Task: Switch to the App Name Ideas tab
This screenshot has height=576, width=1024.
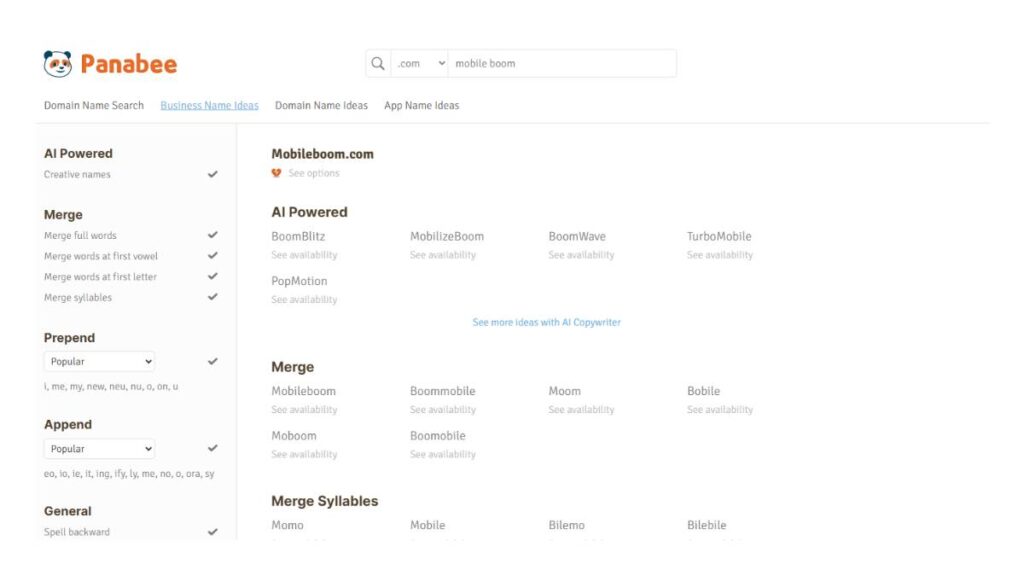Action: pos(422,105)
